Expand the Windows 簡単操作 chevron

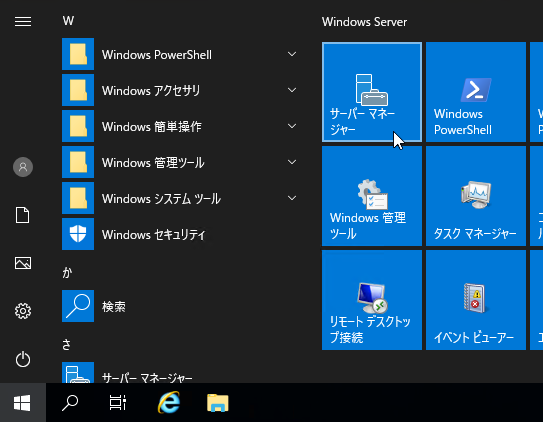(x=292, y=126)
